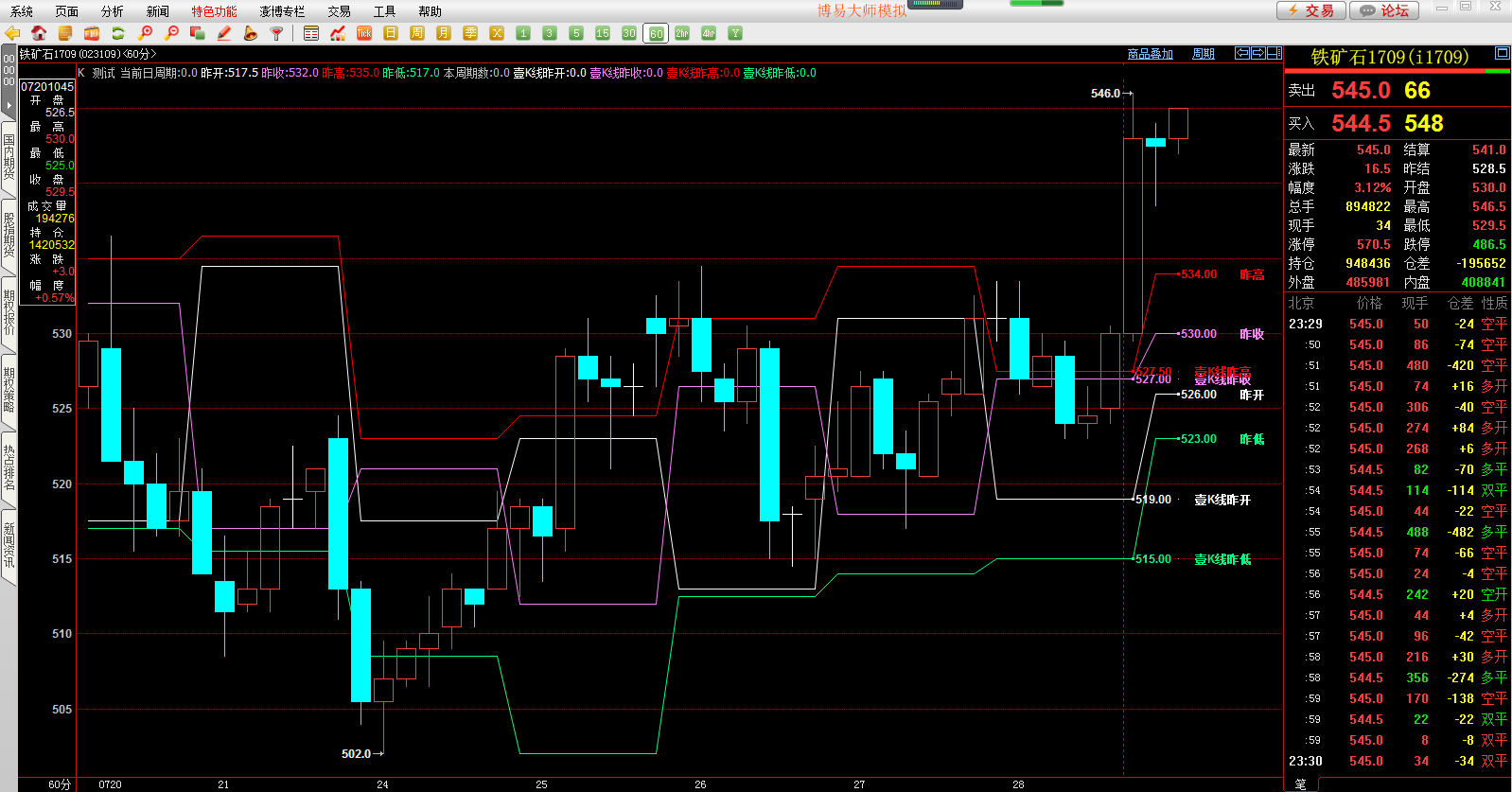The width and height of the screenshot is (1512, 792).
Task: Switch to 15-minute period button
Action: pos(603,33)
